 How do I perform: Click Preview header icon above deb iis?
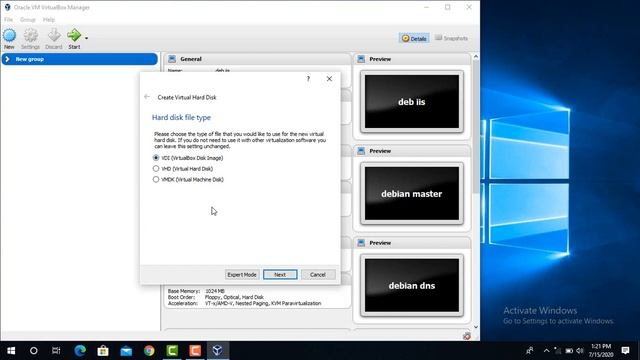click(361, 59)
